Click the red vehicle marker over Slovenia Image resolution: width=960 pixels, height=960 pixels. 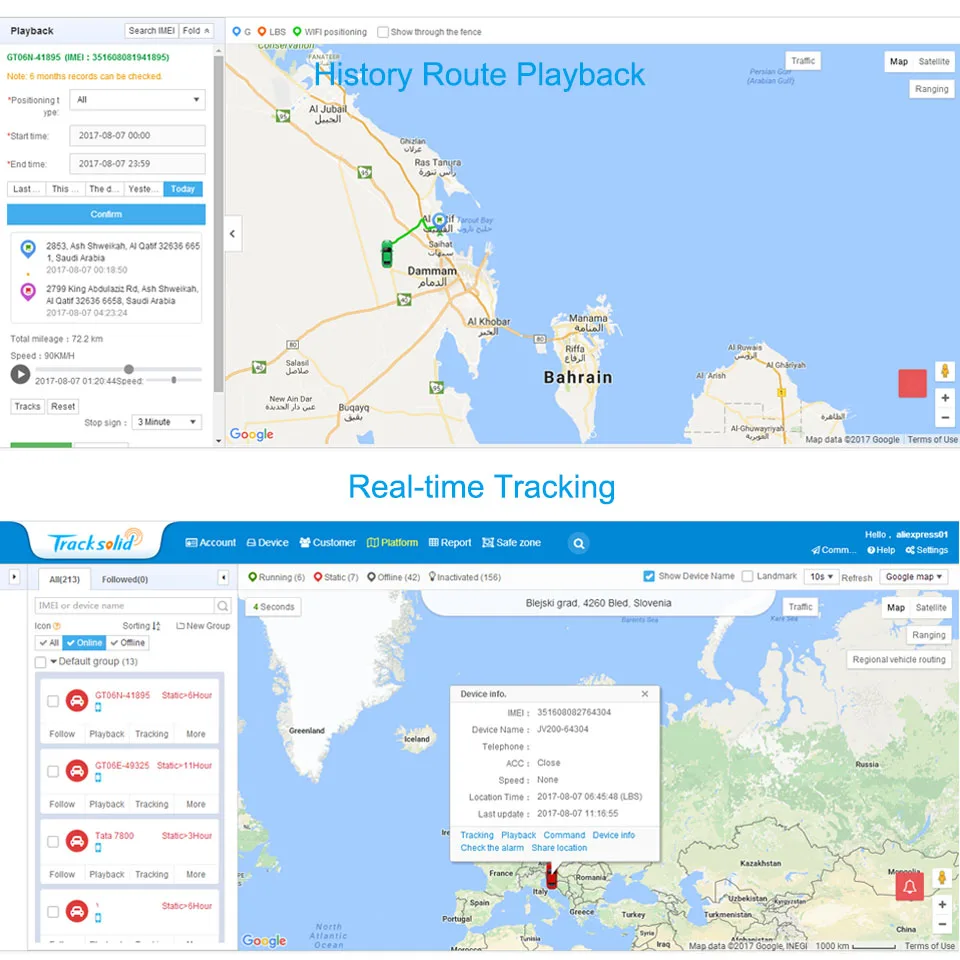(x=552, y=876)
